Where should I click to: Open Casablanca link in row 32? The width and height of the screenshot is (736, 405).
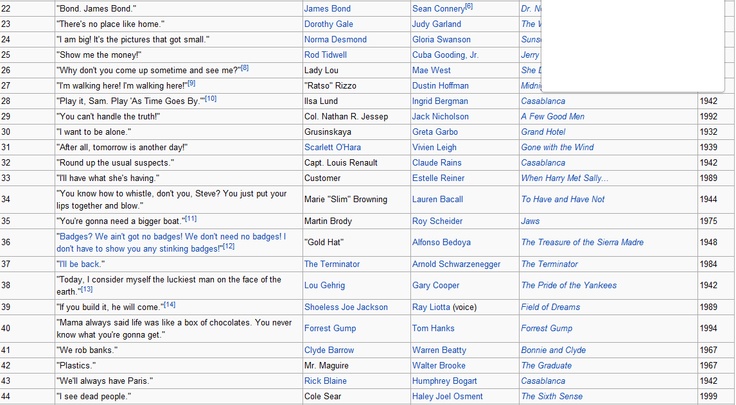543,163
